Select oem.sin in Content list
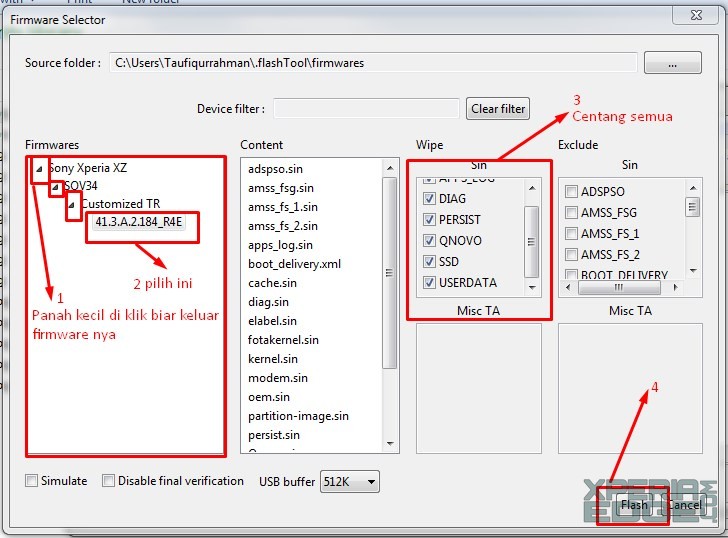Viewport: 728px width, 538px height. point(269,397)
